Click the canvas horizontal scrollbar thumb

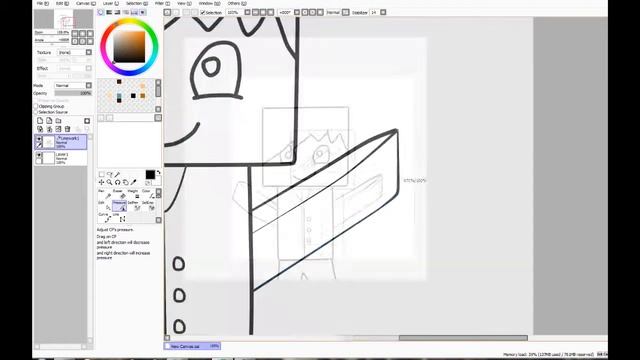pos(463,338)
